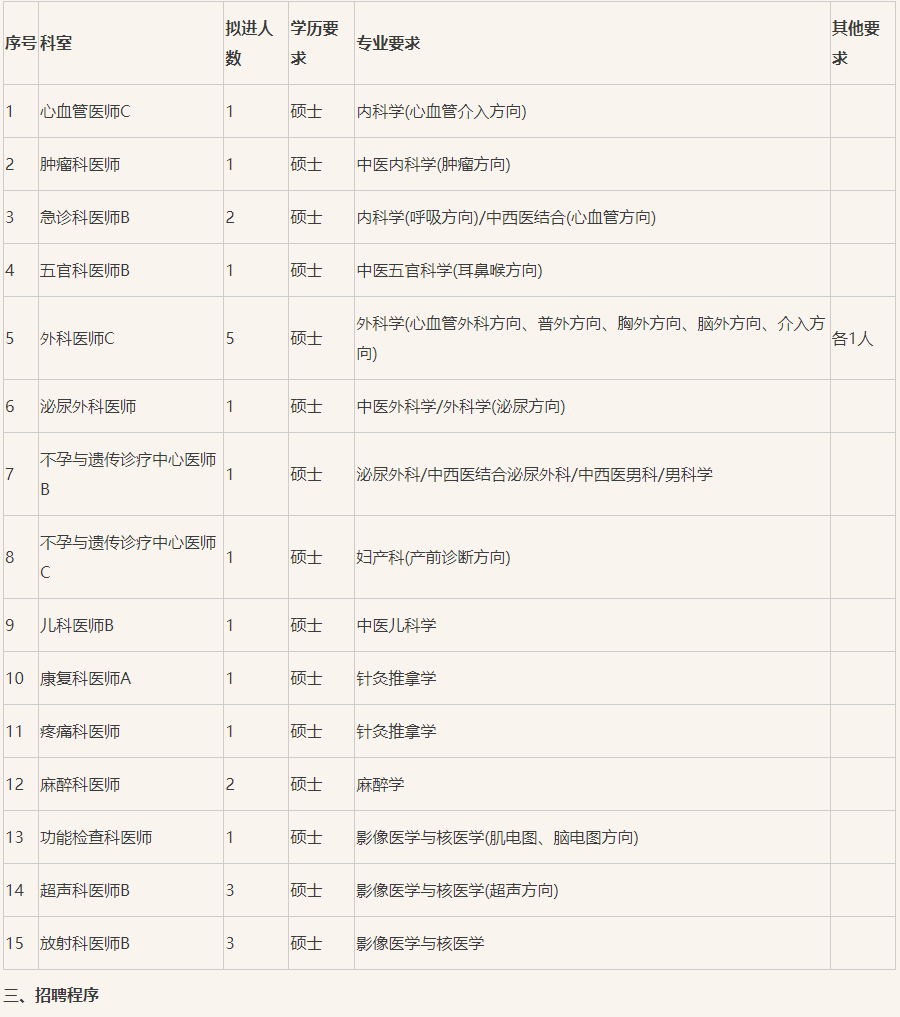
Task: Click the 三、招聘程序 section heading
Action: pos(51,995)
